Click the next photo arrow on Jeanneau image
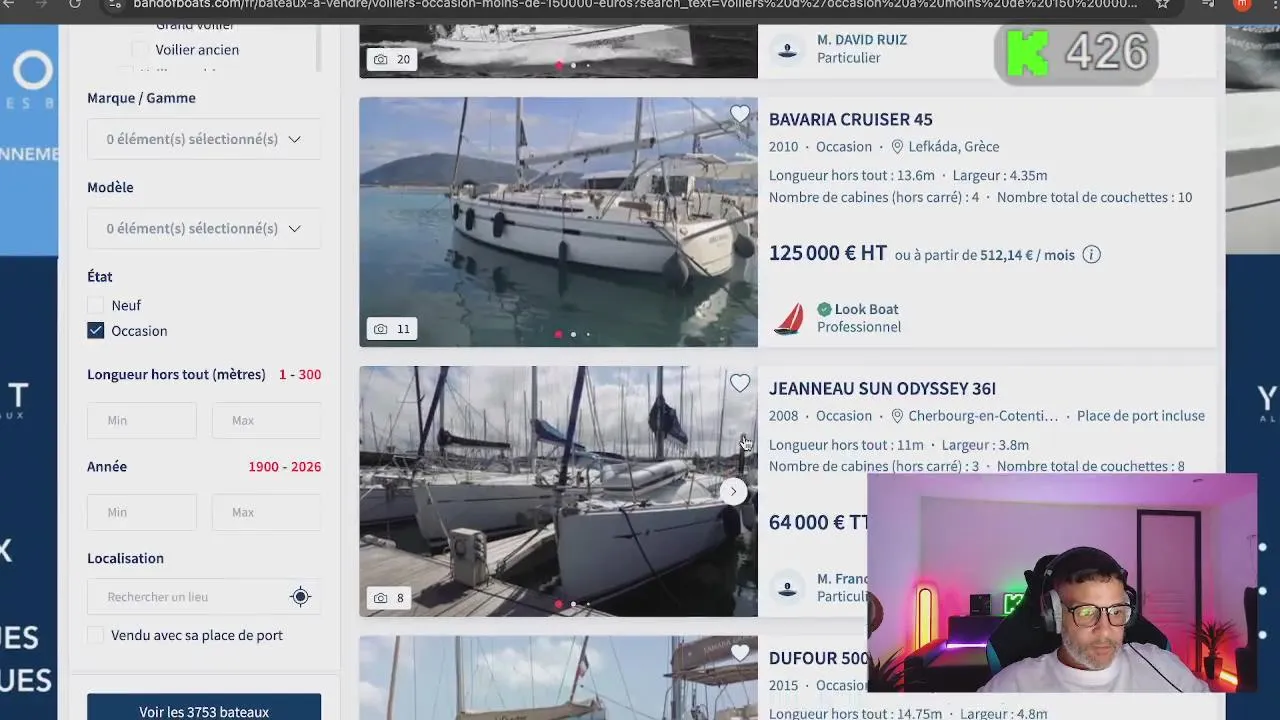 [x=733, y=491]
